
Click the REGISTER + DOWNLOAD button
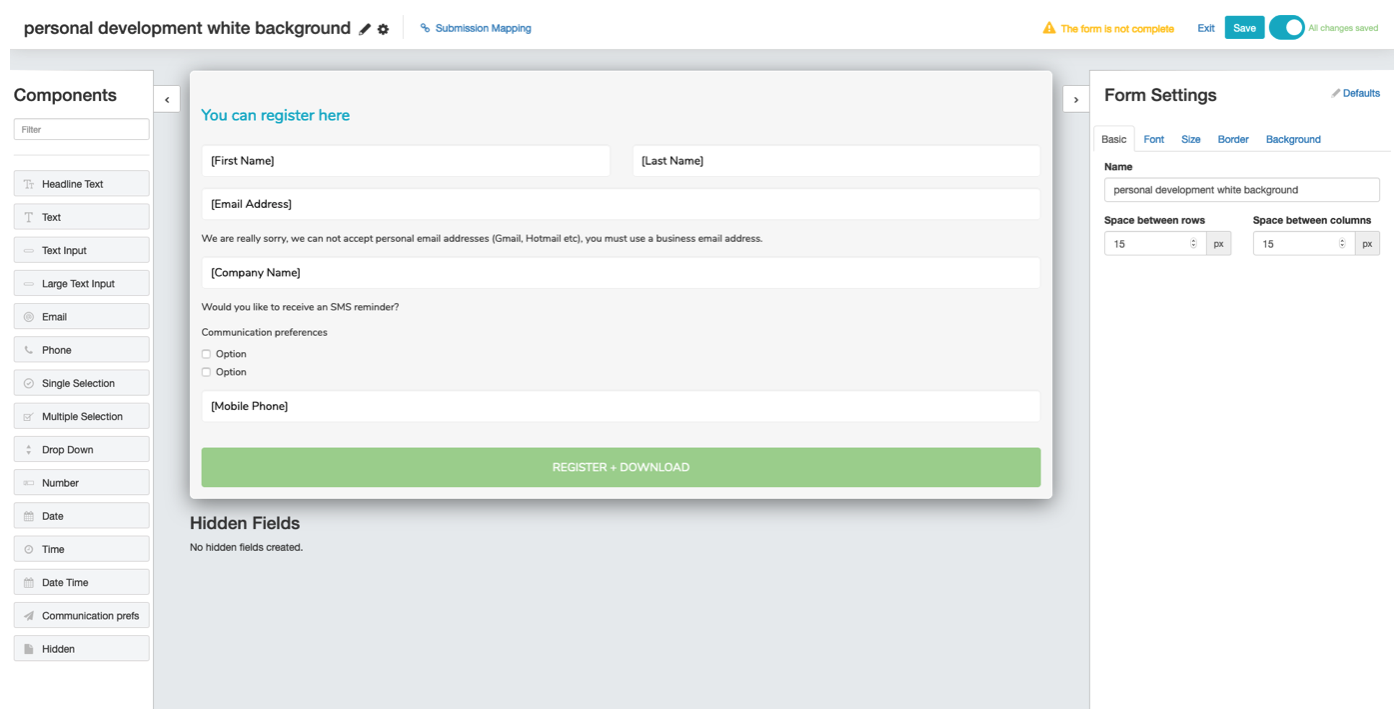pyautogui.click(x=621, y=467)
